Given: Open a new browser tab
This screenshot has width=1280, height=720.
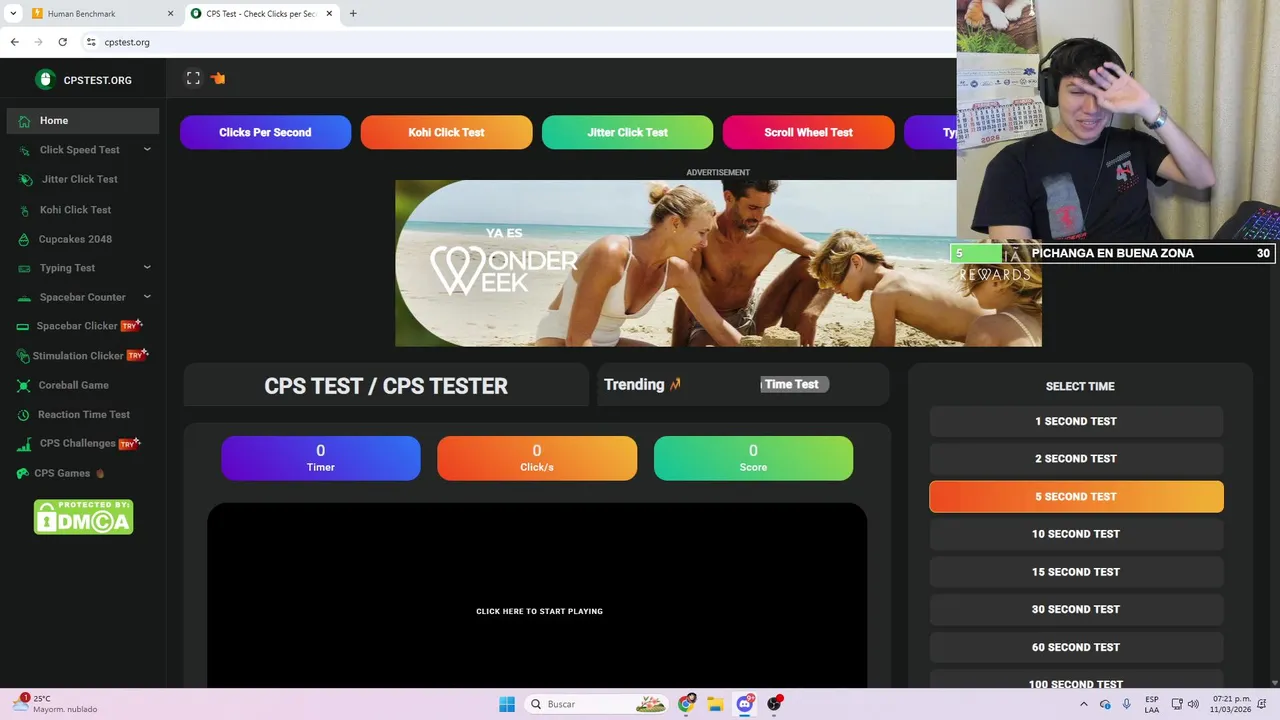Looking at the screenshot, I should [x=353, y=14].
